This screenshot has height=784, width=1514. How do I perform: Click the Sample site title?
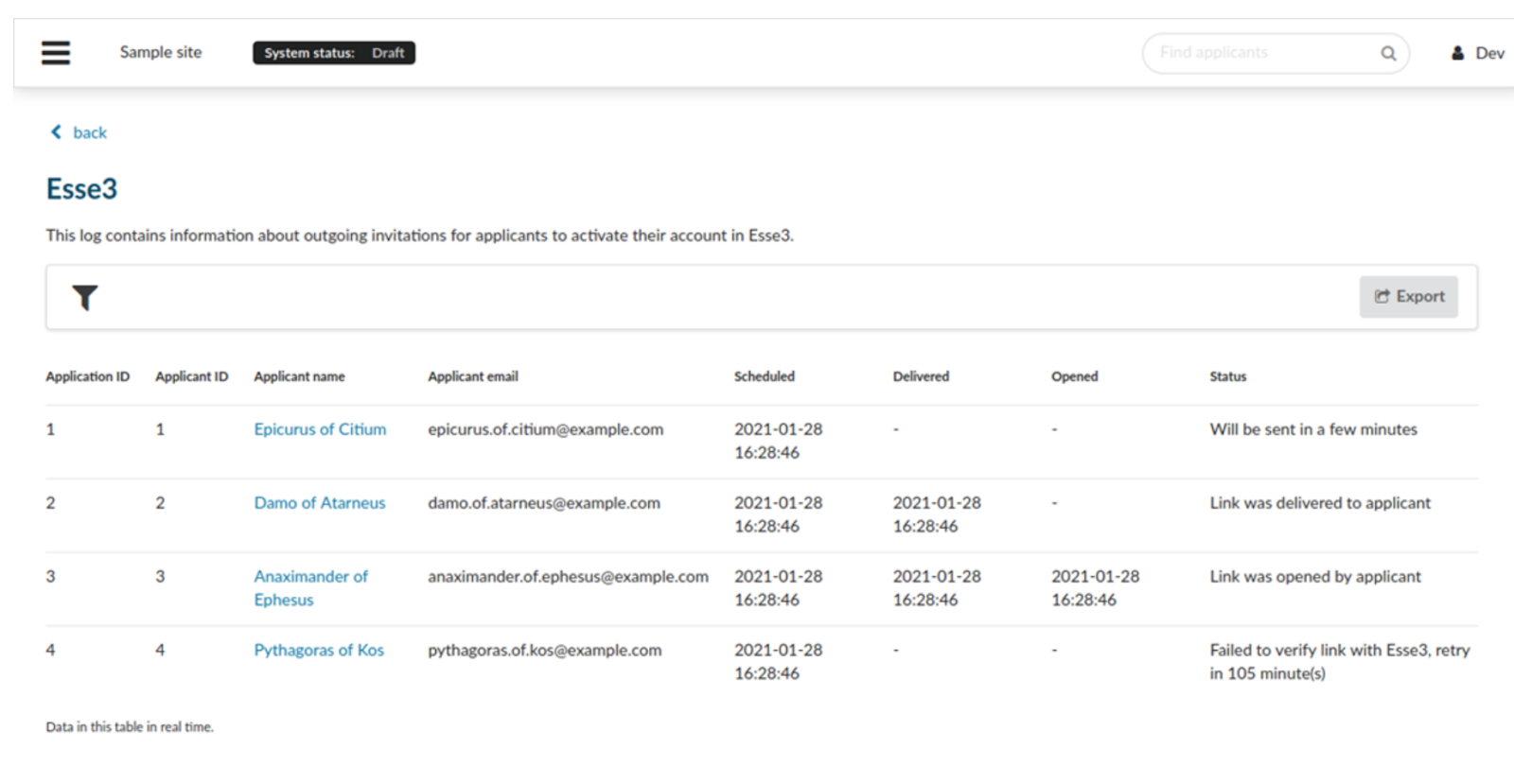[161, 52]
